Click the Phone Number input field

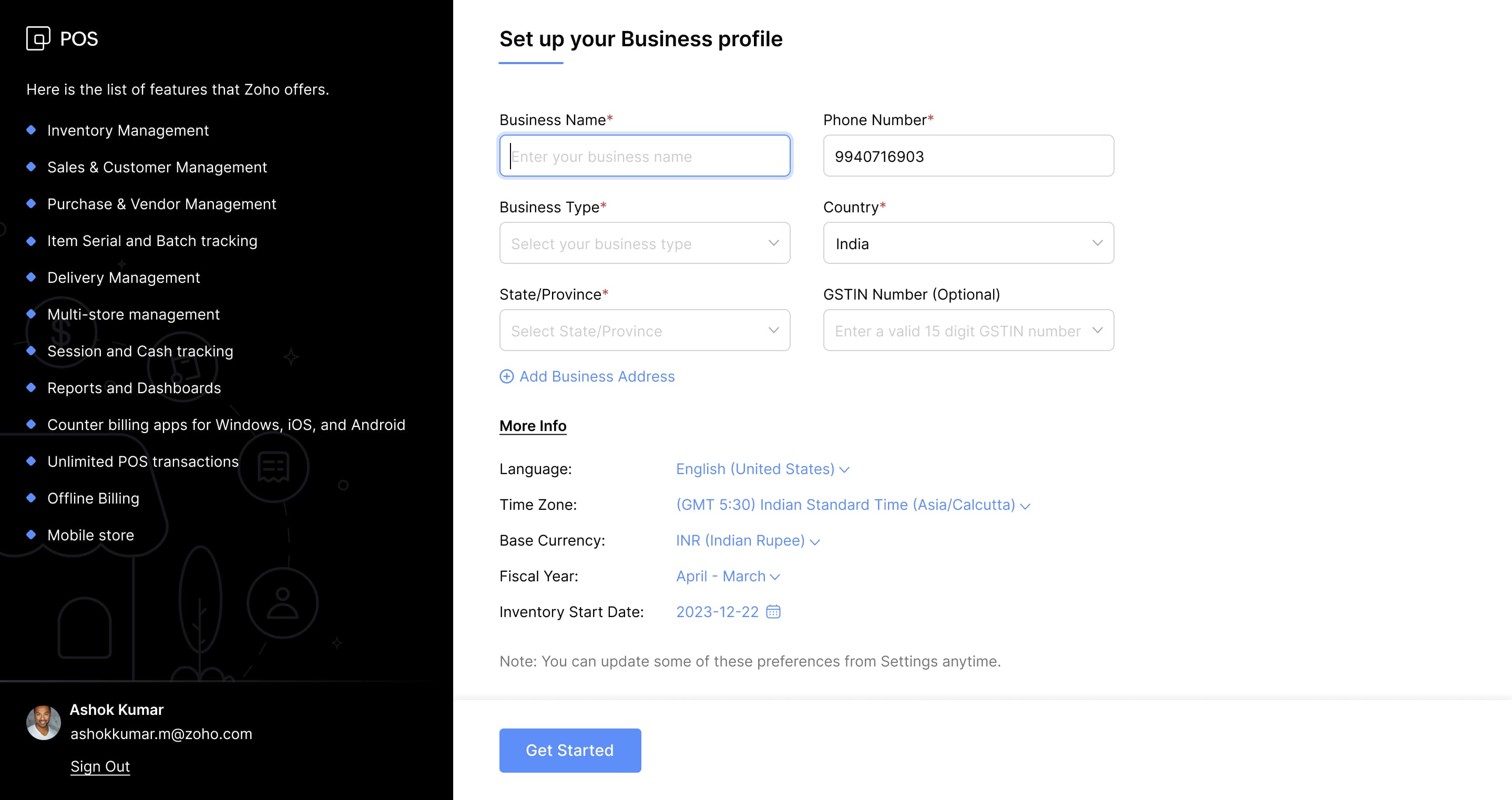968,156
